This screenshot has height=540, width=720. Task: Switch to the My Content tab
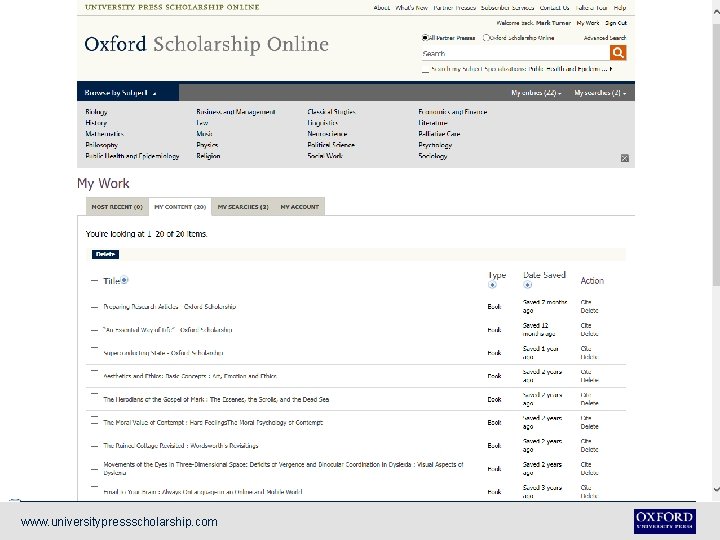pyautogui.click(x=180, y=207)
